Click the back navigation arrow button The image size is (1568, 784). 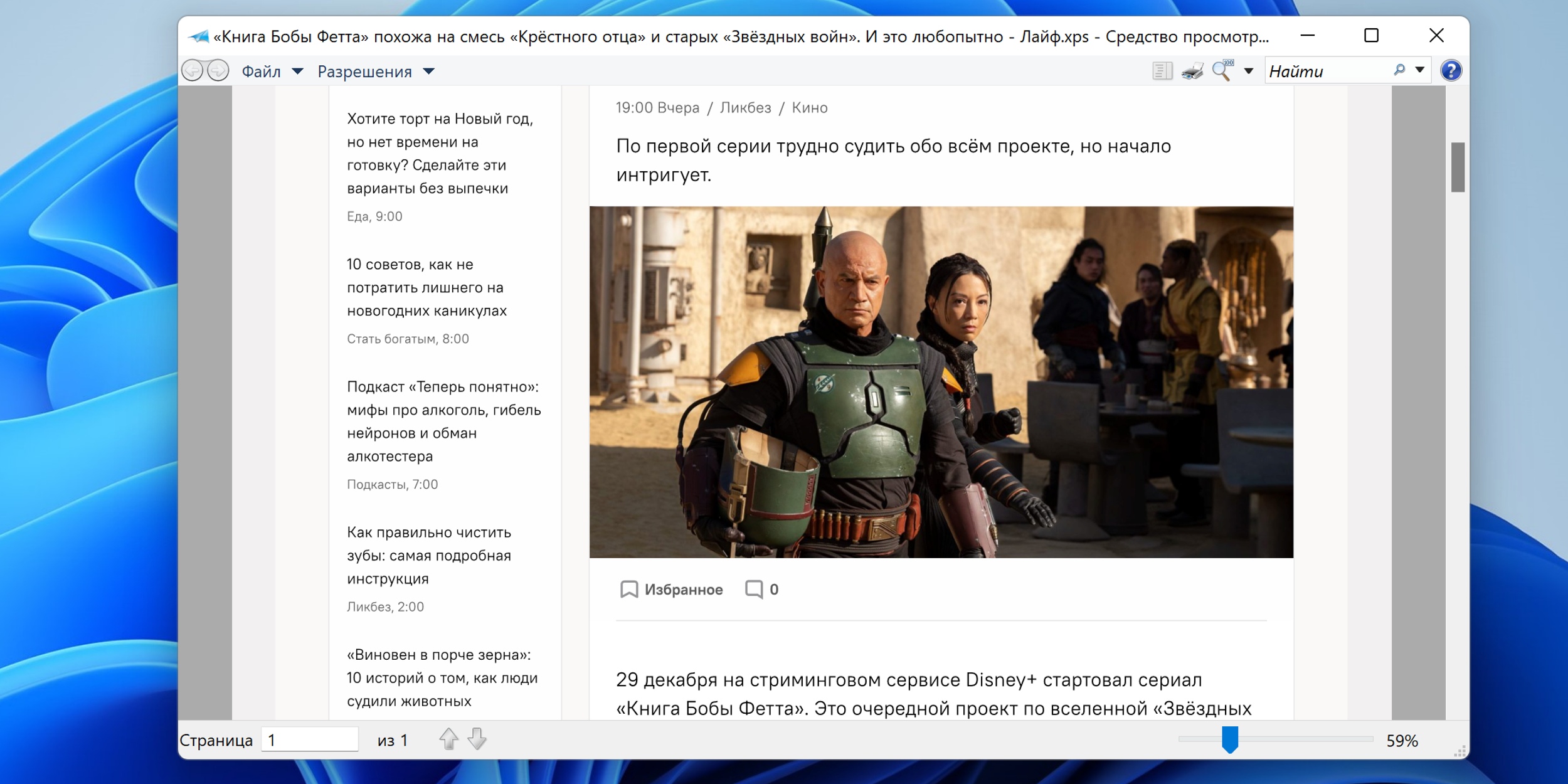(x=193, y=70)
